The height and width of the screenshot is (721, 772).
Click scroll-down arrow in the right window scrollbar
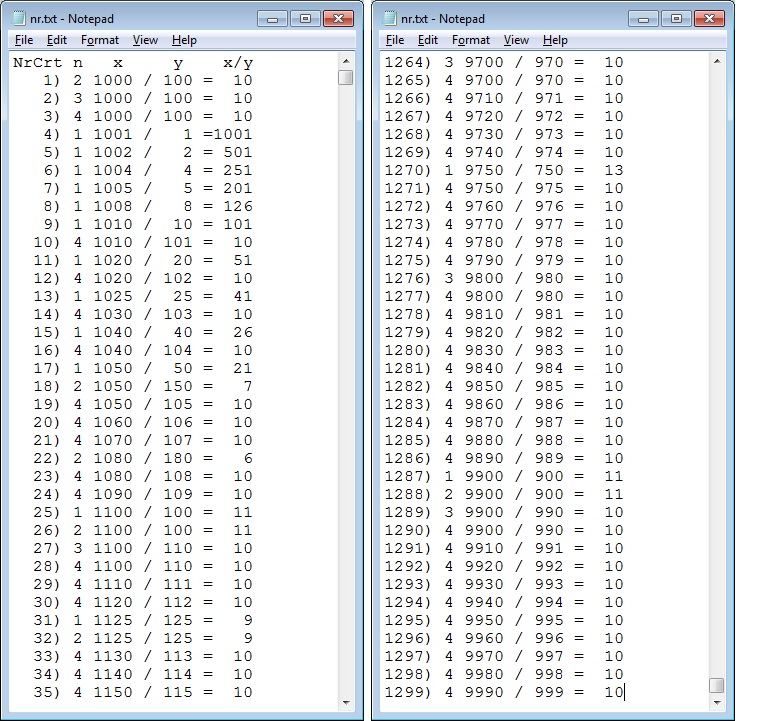tap(717, 703)
